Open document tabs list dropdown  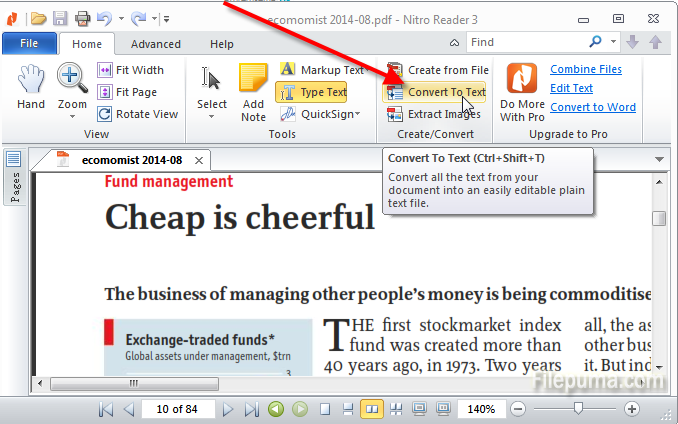pyautogui.click(x=659, y=159)
